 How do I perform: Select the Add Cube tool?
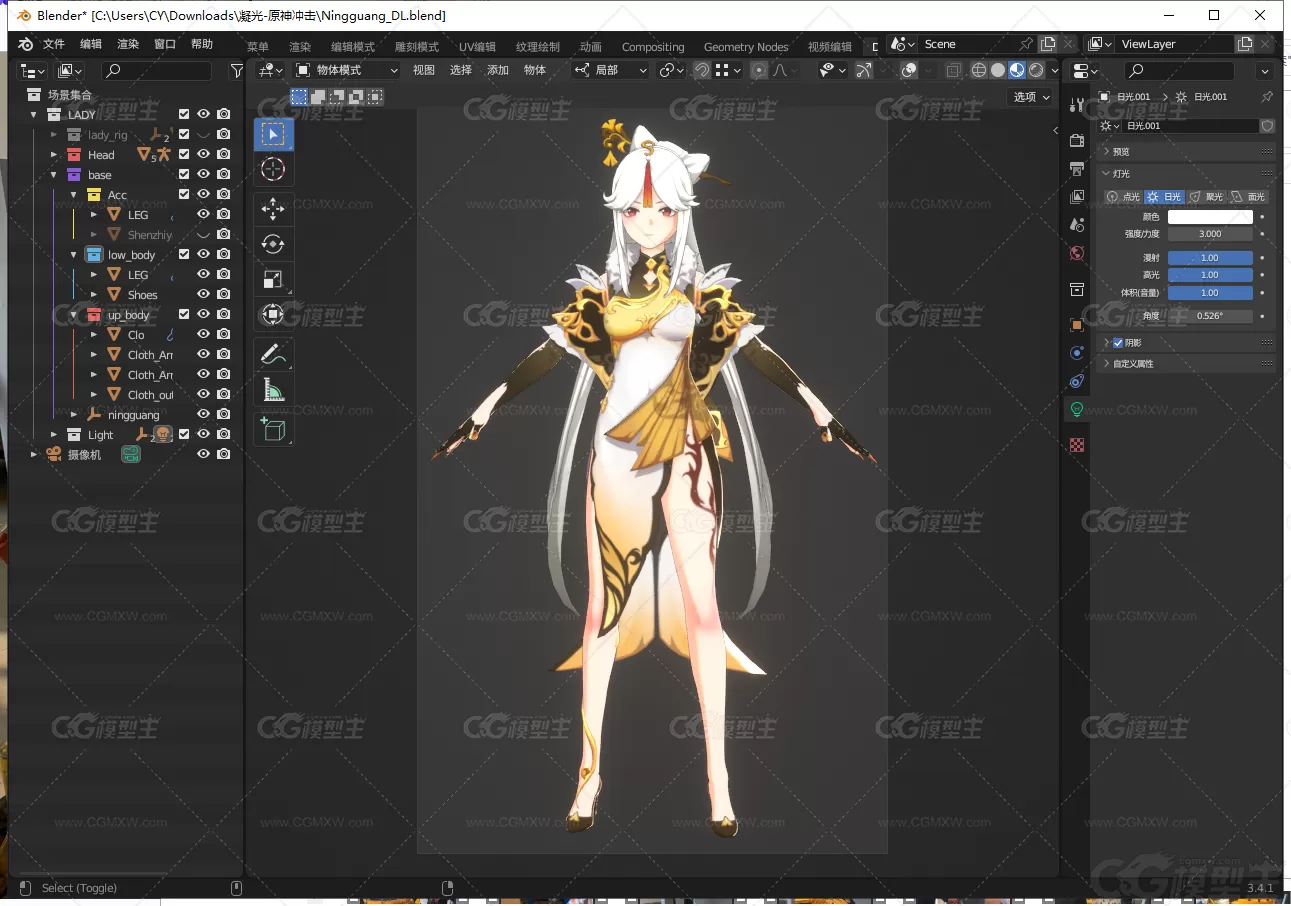click(274, 429)
